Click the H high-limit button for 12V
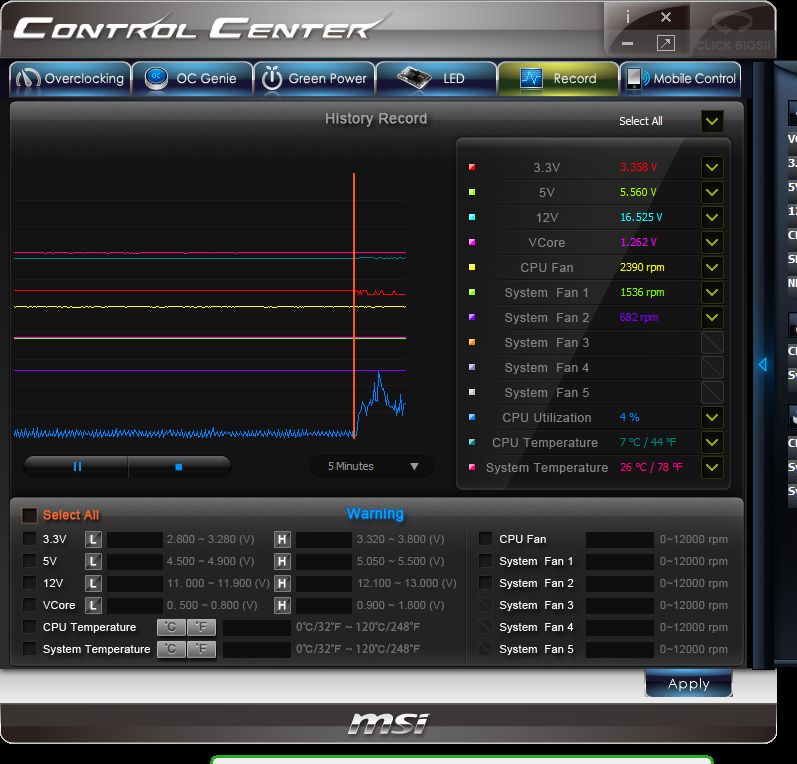Viewport: 797px width, 764px height. coord(282,583)
